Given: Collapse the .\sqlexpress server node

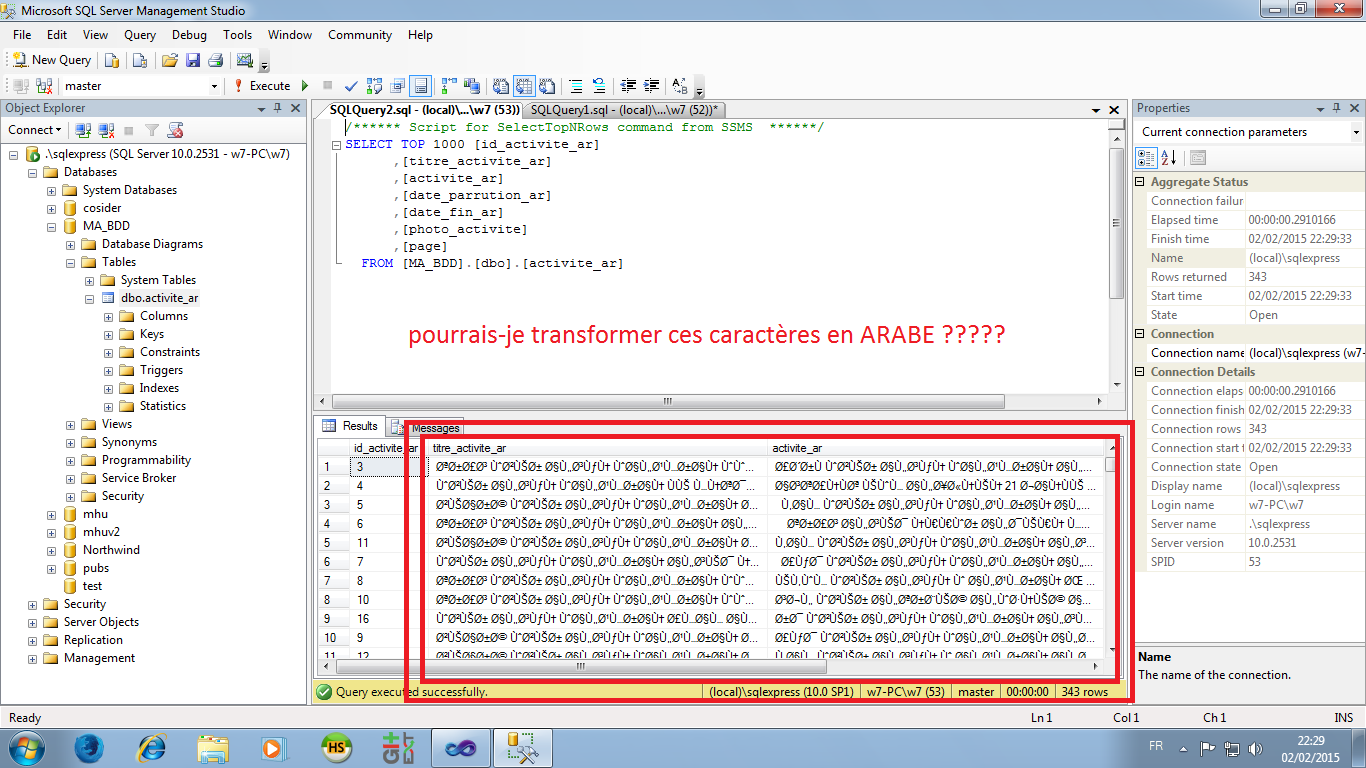Looking at the screenshot, I should coord(15,154).
